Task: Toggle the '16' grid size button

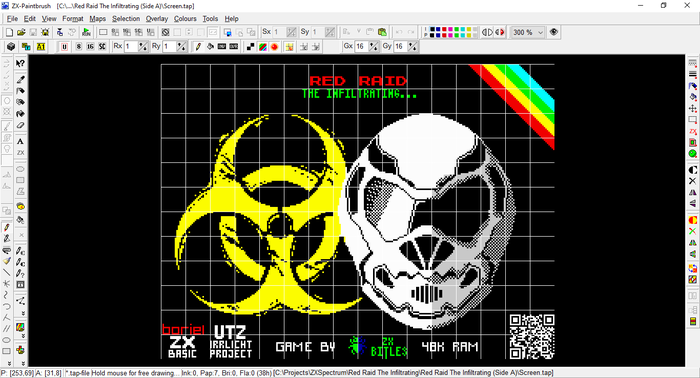Action: pyautogui.click(x=90, y=46)
